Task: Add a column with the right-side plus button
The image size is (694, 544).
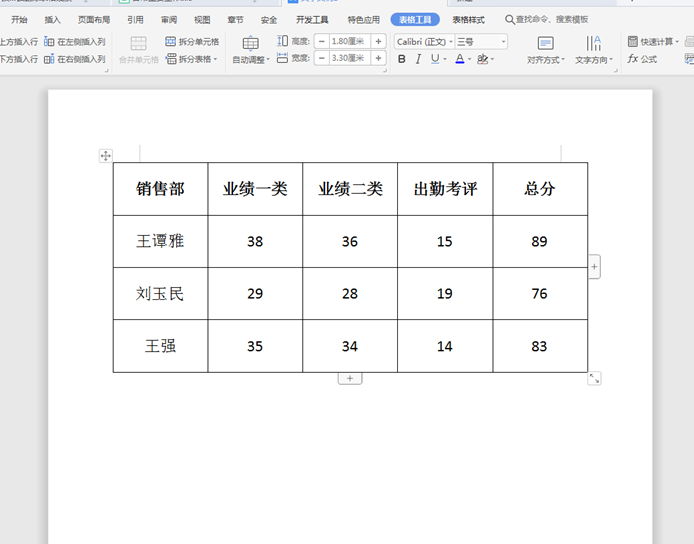Action: click(x=594, y=267)
